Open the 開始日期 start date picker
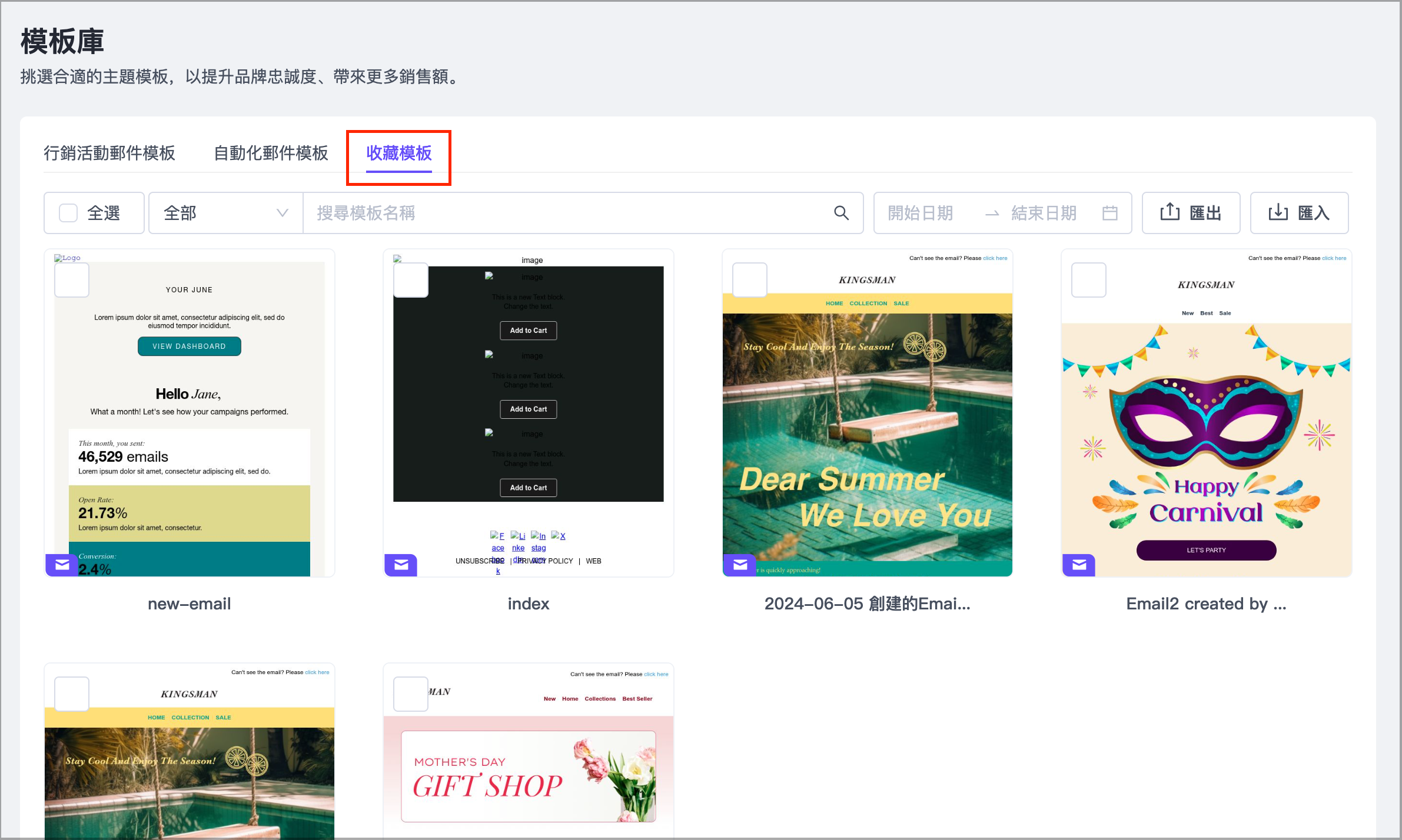This screenshot has width=1402, height=840. click(920, 213)
